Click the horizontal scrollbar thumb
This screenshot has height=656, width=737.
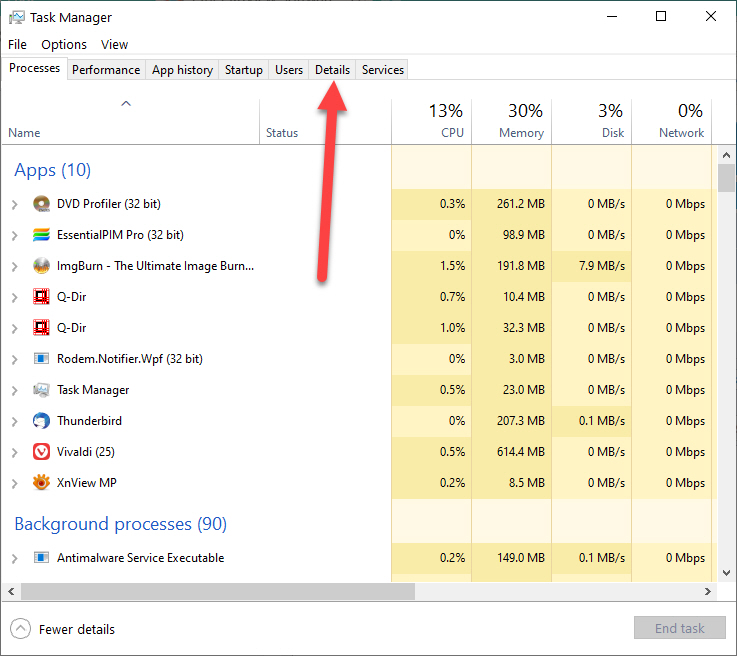click(217, 592)
